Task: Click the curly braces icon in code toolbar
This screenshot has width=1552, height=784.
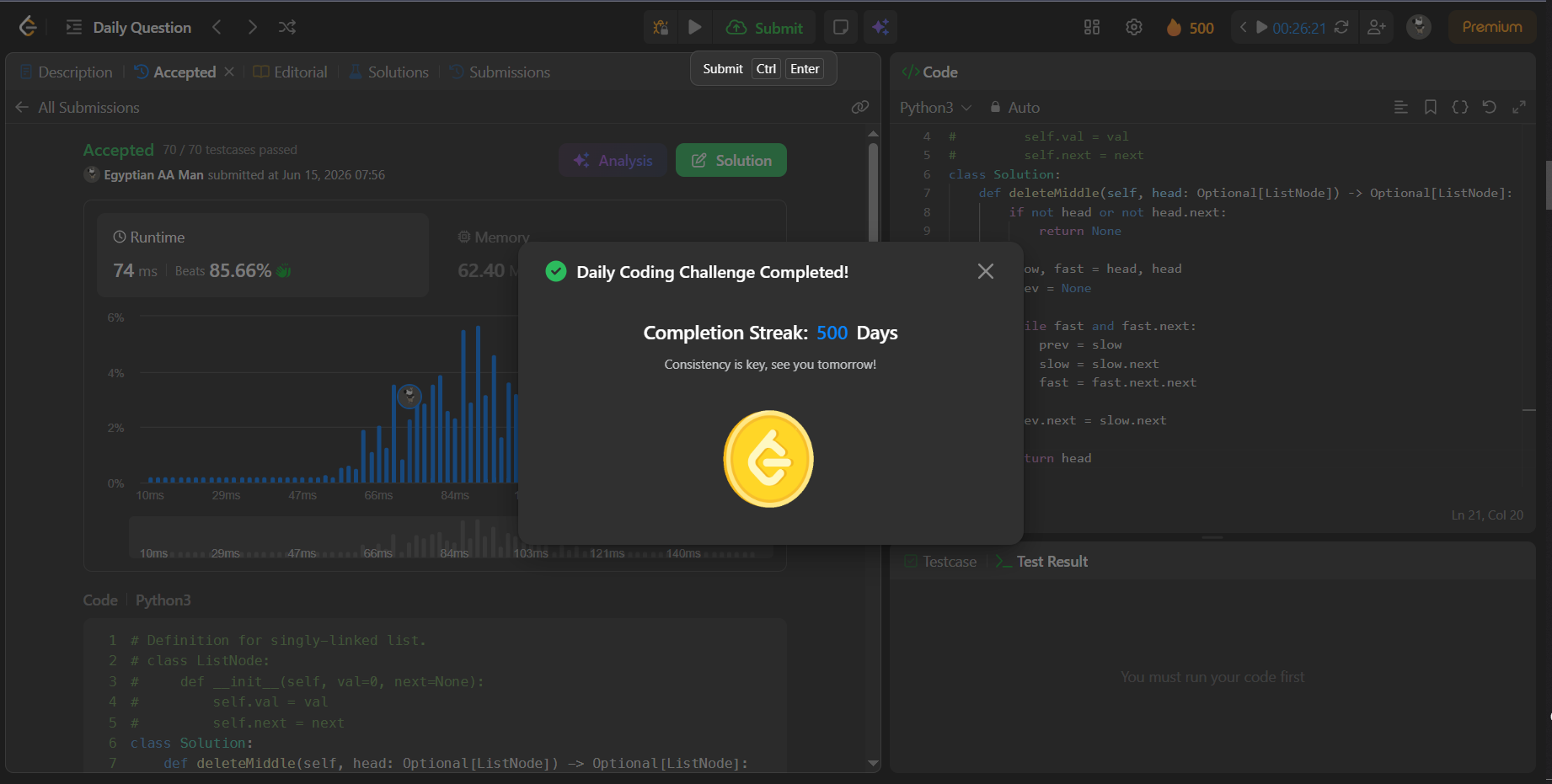Action: [1460, 107]
